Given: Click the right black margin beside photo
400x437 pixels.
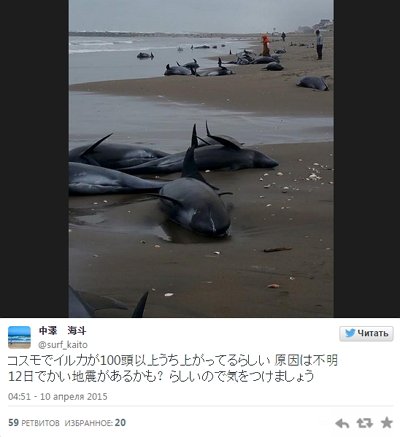Looking at the screenshot, I should pos(367,158).
